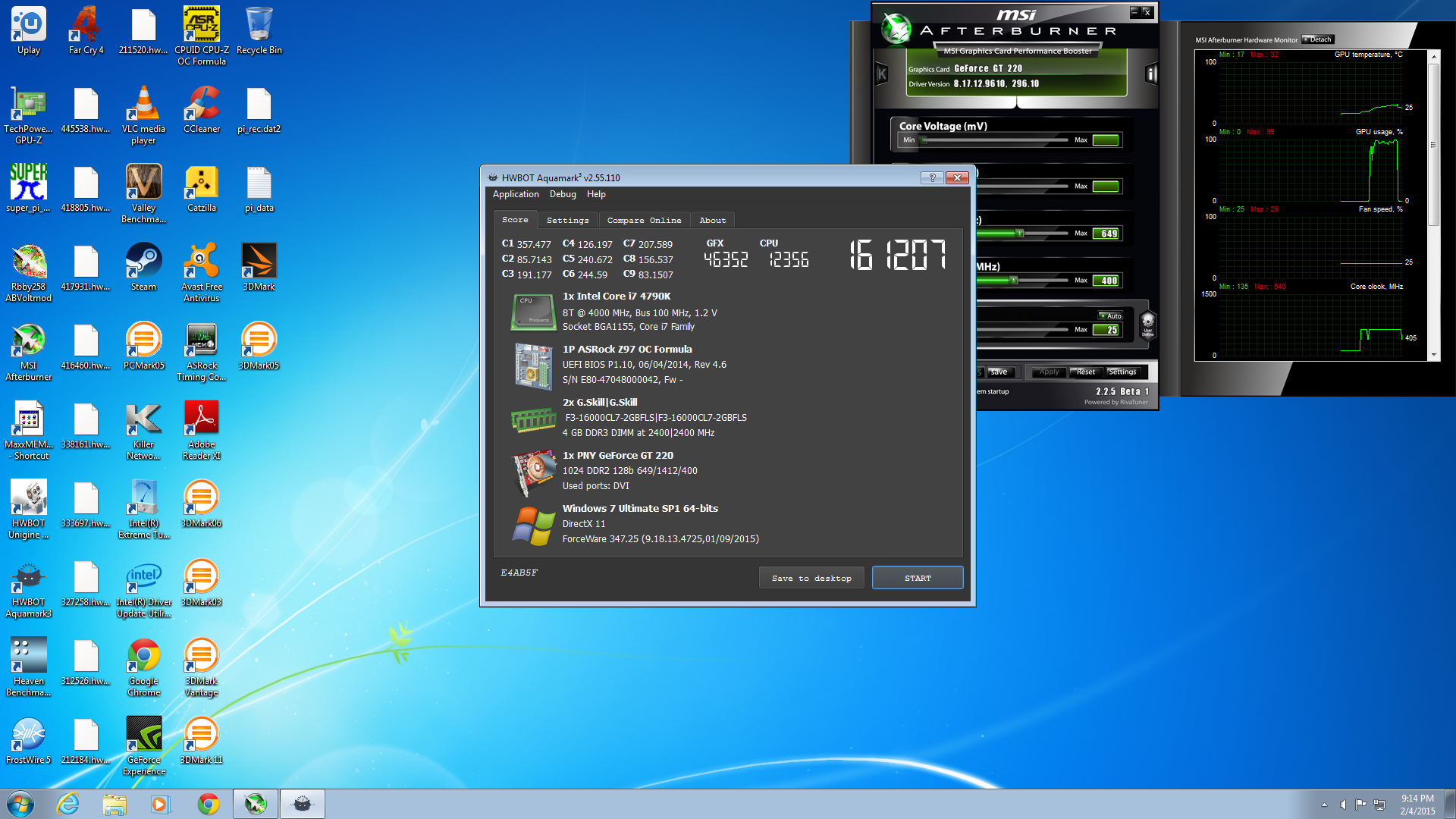Toggle the Auto fan speed button
The width and height of the screenshot is (1456, 819).
[1110, 315]
